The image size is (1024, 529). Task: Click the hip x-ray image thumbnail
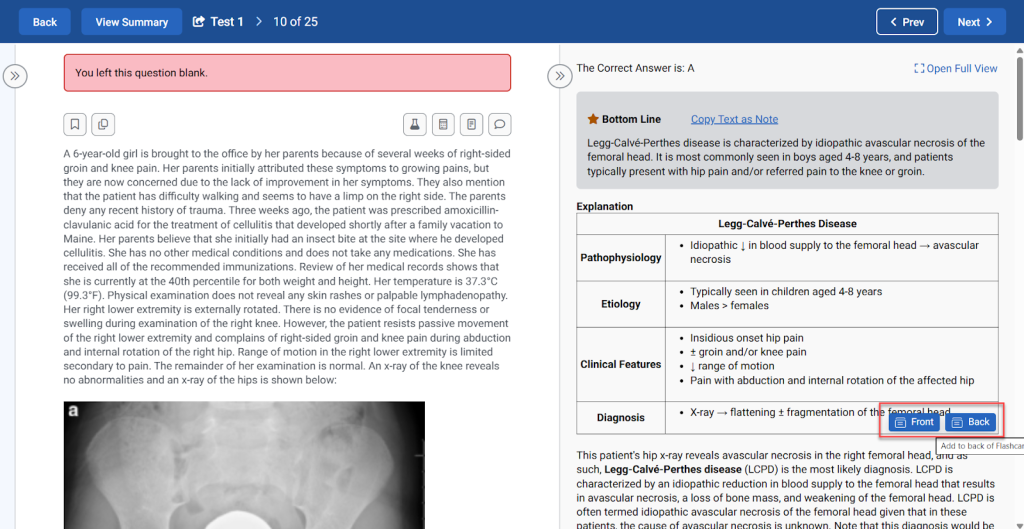tap(244, 464)
